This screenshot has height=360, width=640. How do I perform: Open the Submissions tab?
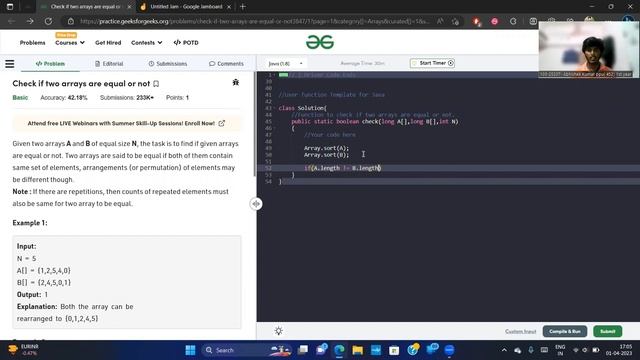click(168, 64)
